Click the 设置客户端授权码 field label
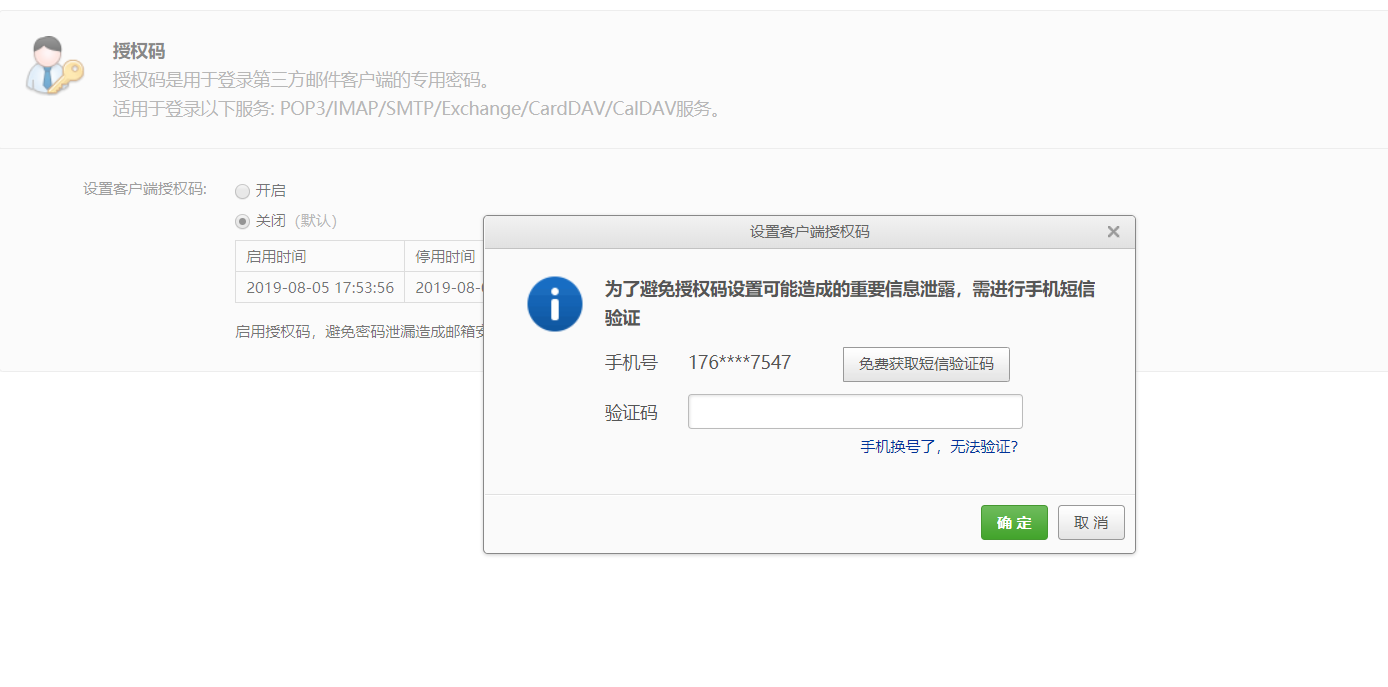1388x687 pixels. (144, 190)
